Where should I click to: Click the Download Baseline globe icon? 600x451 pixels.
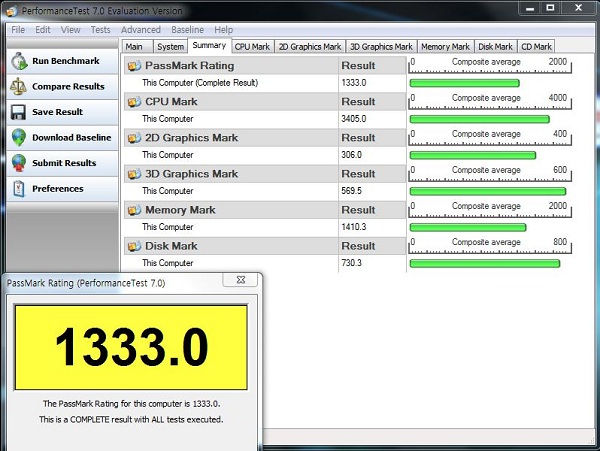(x=19, y=138)
